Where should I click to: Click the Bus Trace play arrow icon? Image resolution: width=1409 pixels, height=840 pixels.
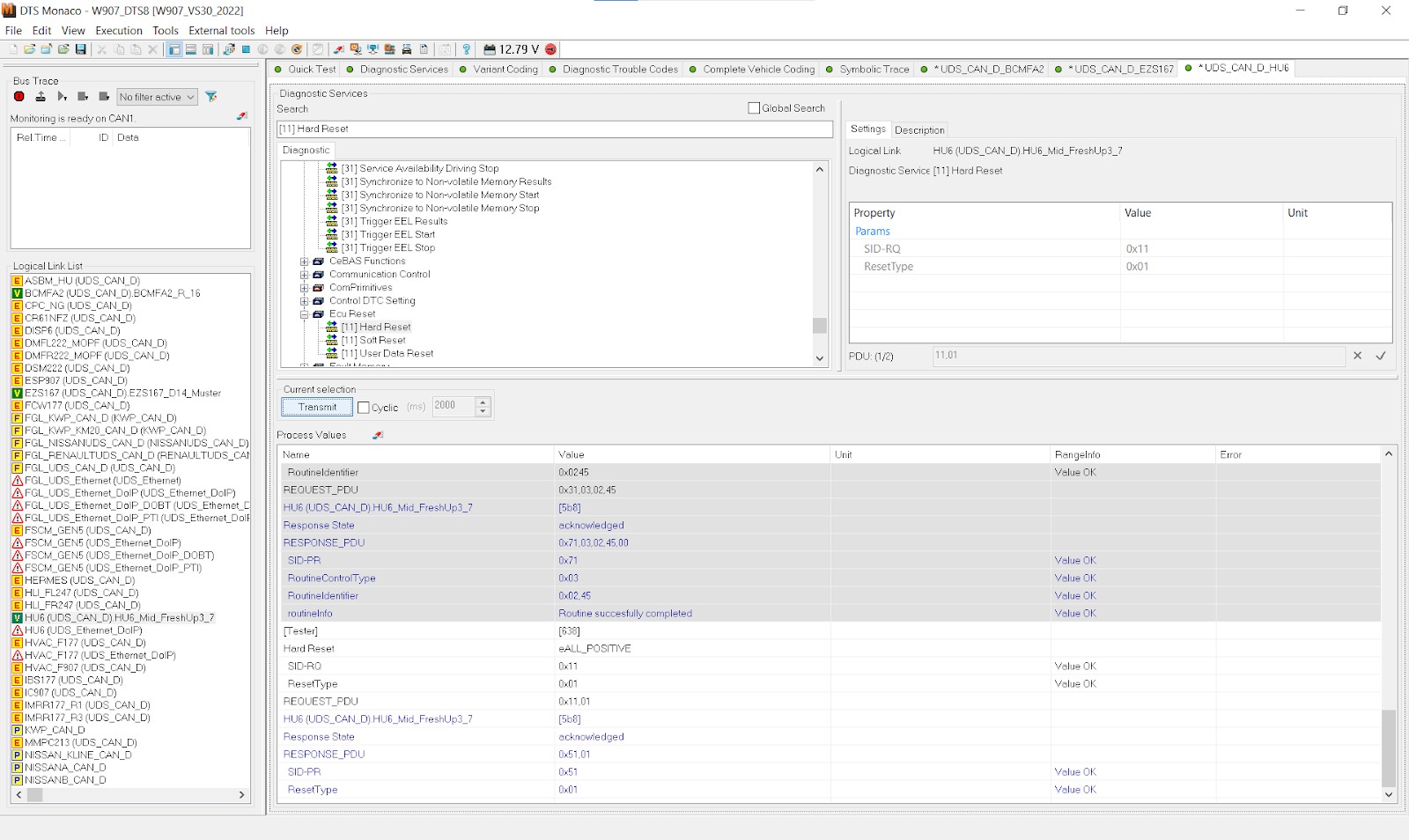[x=62, y=97]
